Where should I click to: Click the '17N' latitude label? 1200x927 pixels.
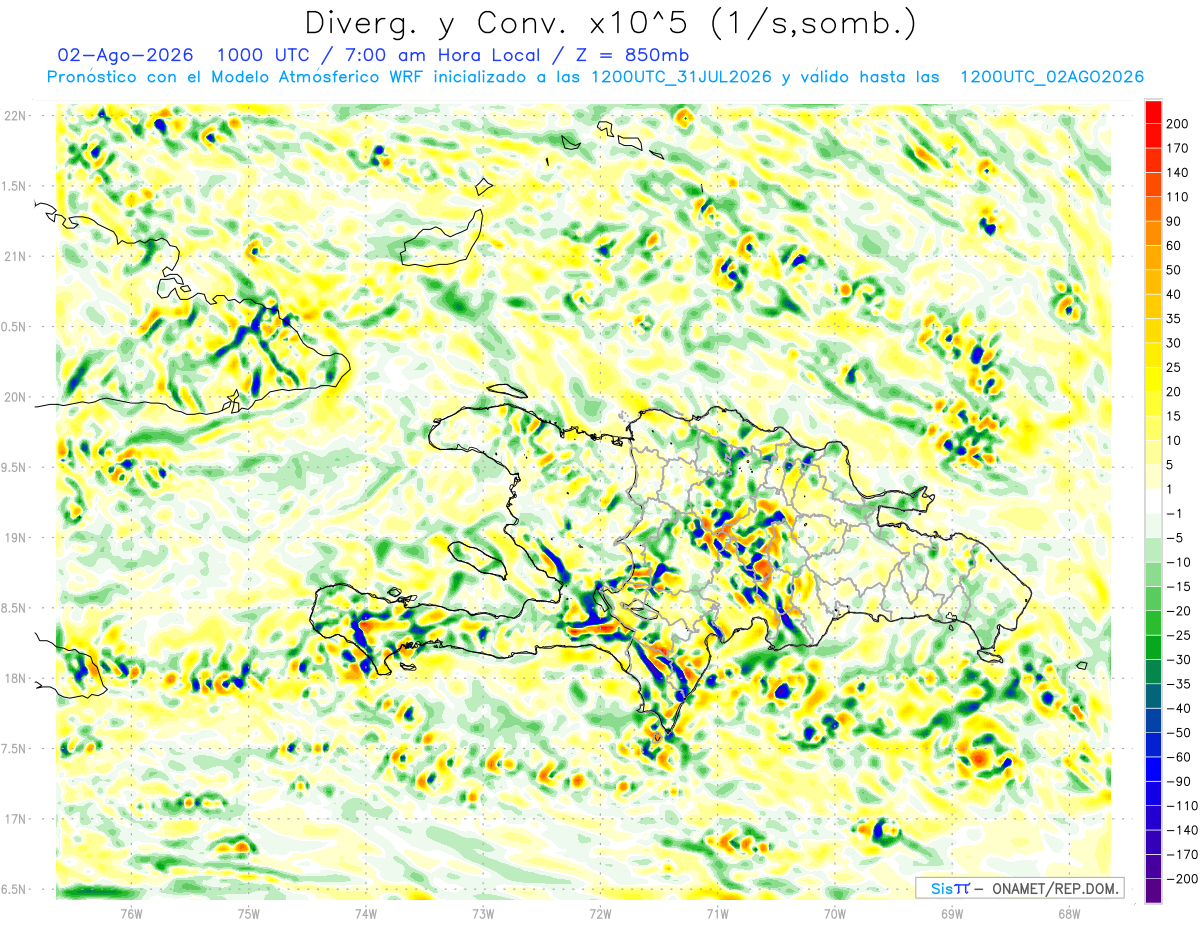point(15,819)
